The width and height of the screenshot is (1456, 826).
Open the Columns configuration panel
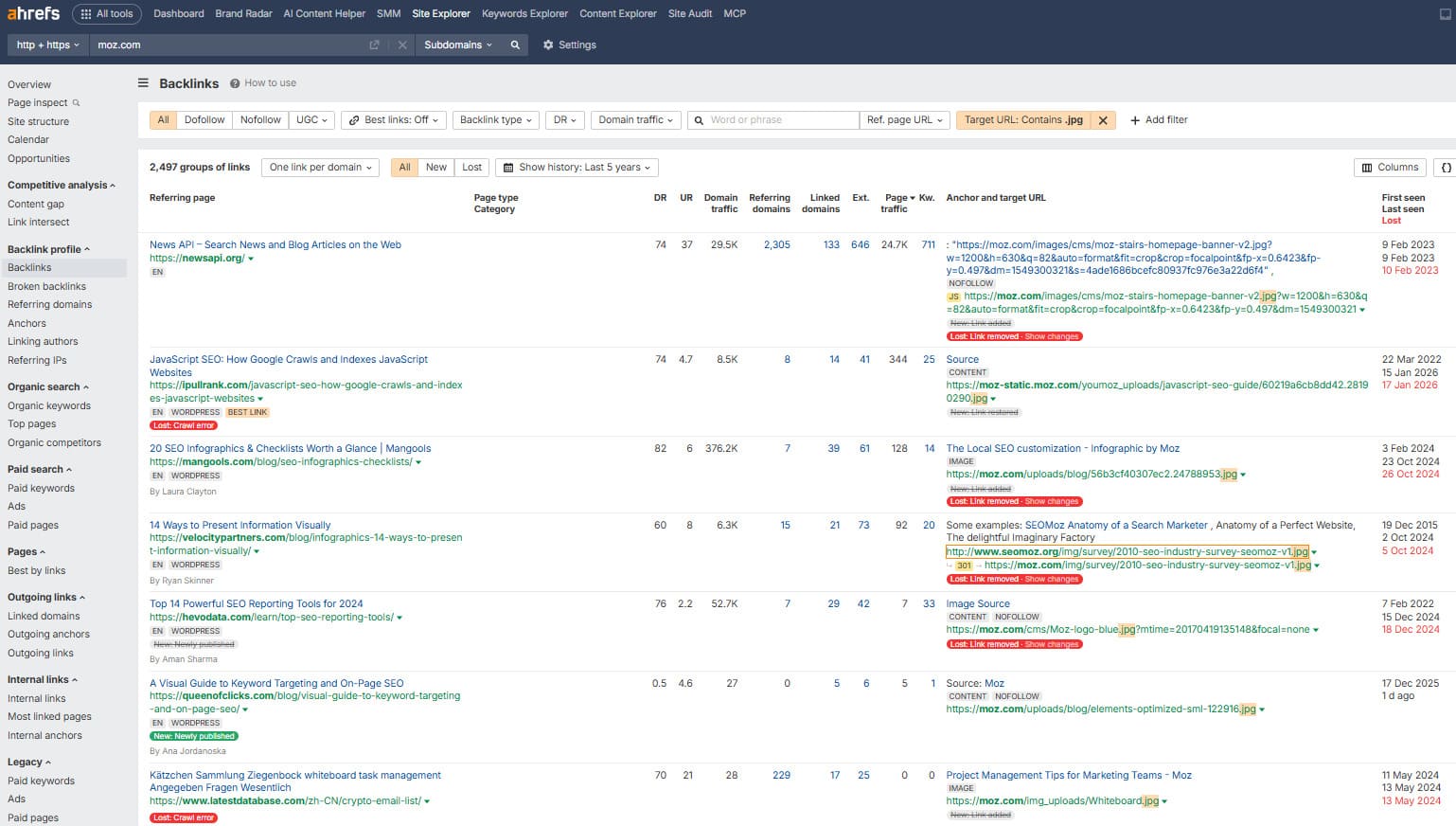click(1389, 167)
